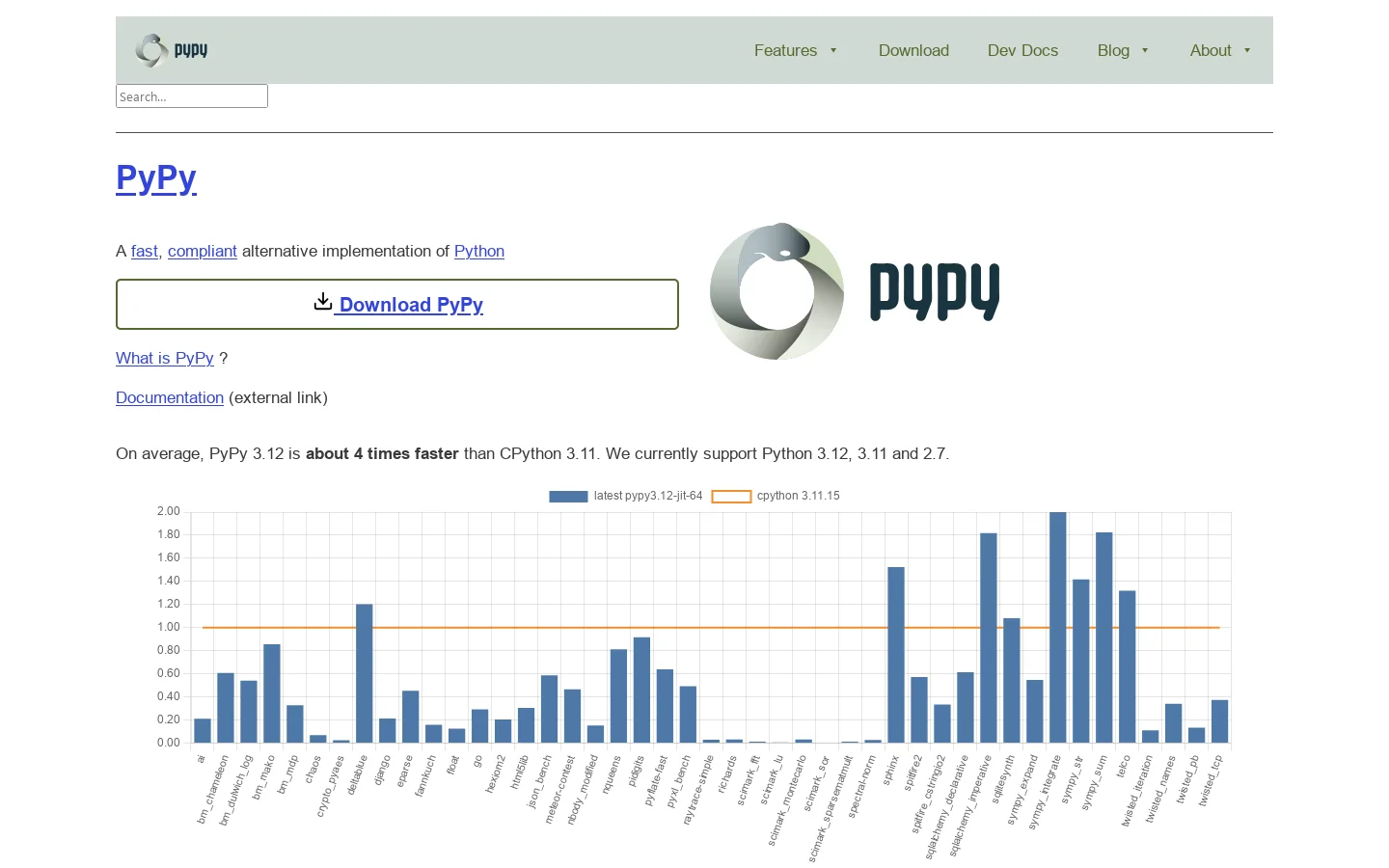
Task: Click the sphinx bar in the chart
Action: (x=896, y=655)
